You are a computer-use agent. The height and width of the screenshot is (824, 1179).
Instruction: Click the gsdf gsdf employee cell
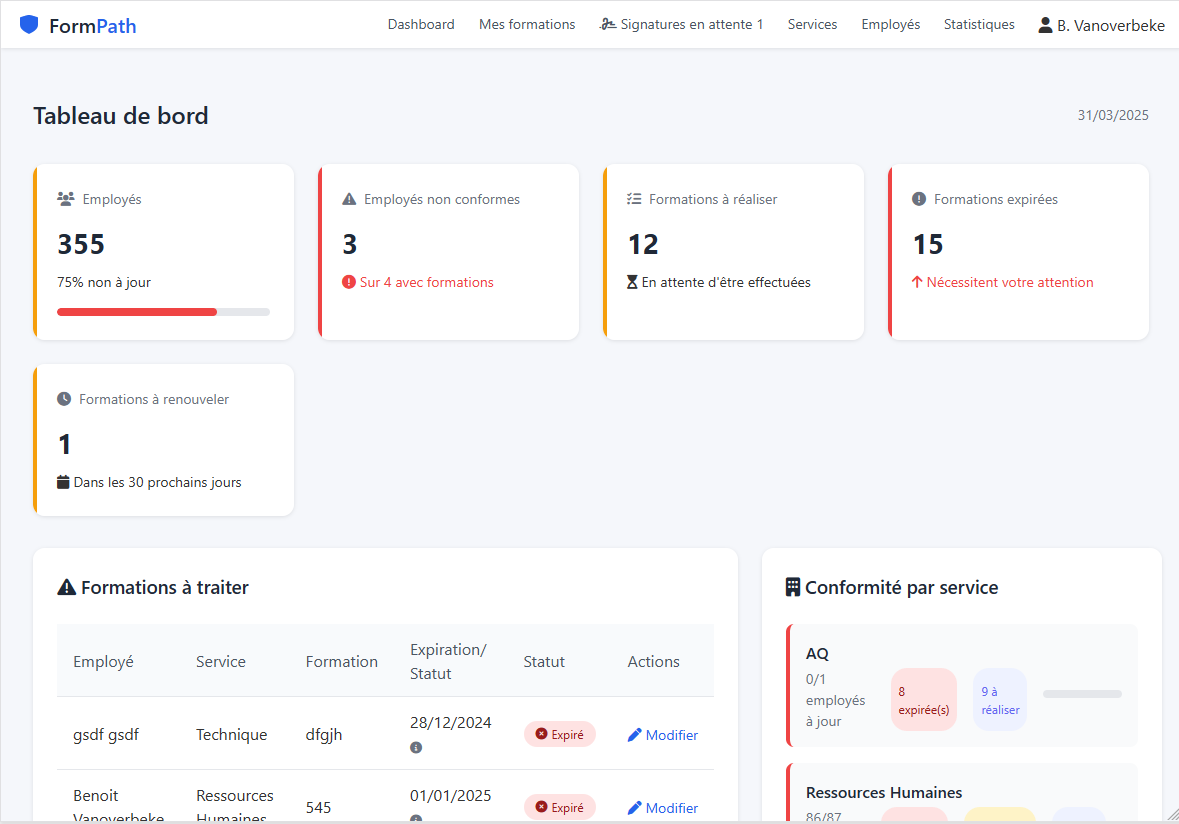[x=106, y=735]
